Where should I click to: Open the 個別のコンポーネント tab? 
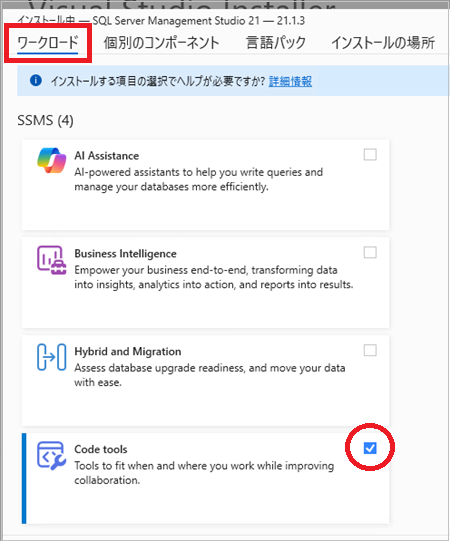[162, 43]
